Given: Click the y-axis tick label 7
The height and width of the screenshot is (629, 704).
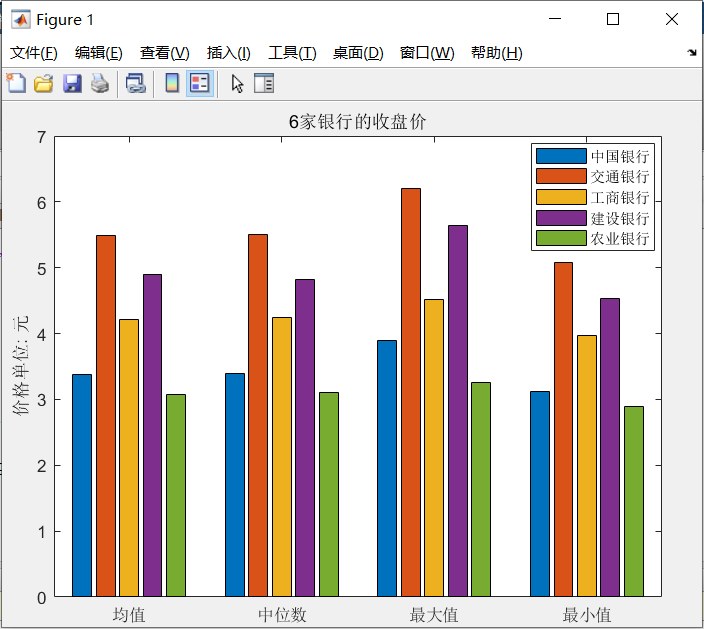Looking at the screenshot, I should 42,137.
